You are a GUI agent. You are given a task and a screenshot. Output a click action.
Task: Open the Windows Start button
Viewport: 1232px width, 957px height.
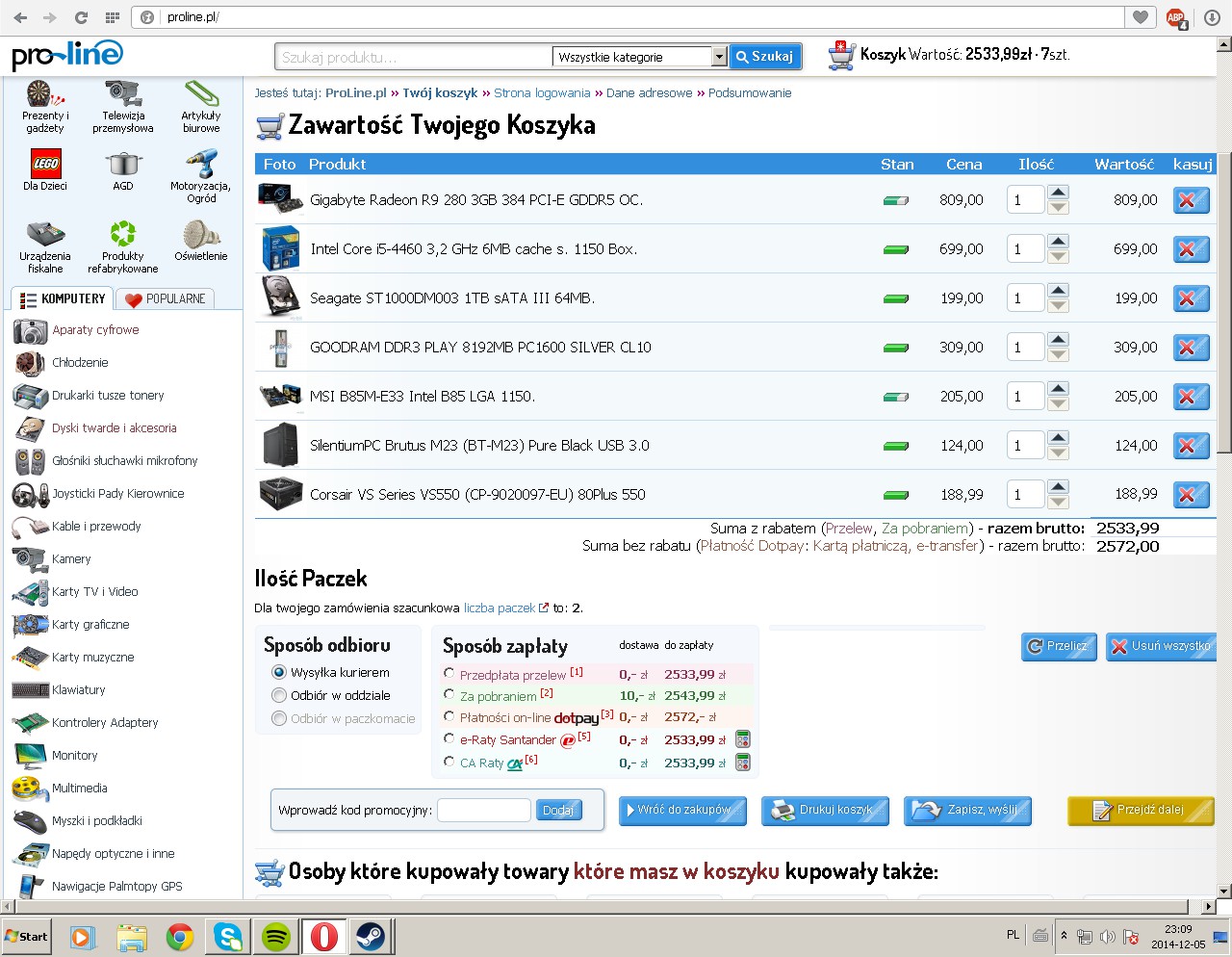[27, 936]
